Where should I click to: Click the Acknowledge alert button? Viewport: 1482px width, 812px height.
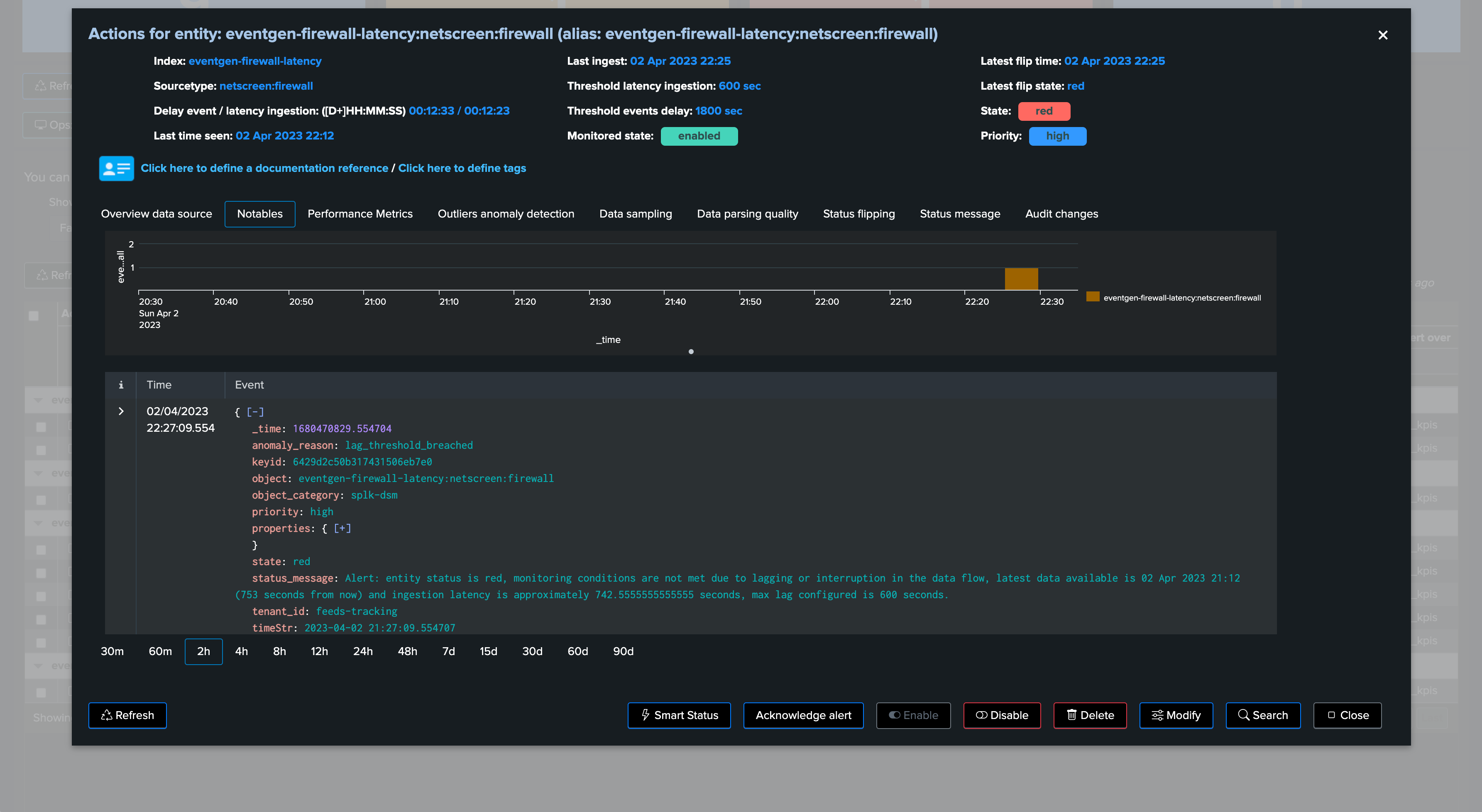pos(803,715)
